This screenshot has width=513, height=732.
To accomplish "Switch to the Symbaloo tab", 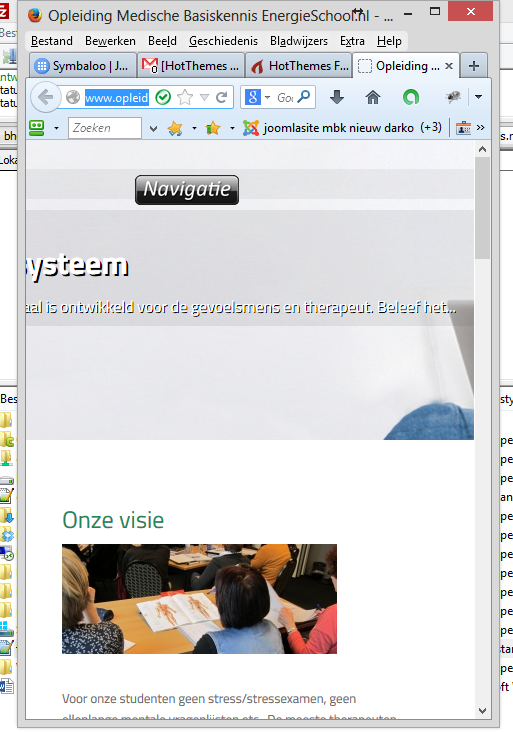I will pyautogui.click(x=84, y=66).
